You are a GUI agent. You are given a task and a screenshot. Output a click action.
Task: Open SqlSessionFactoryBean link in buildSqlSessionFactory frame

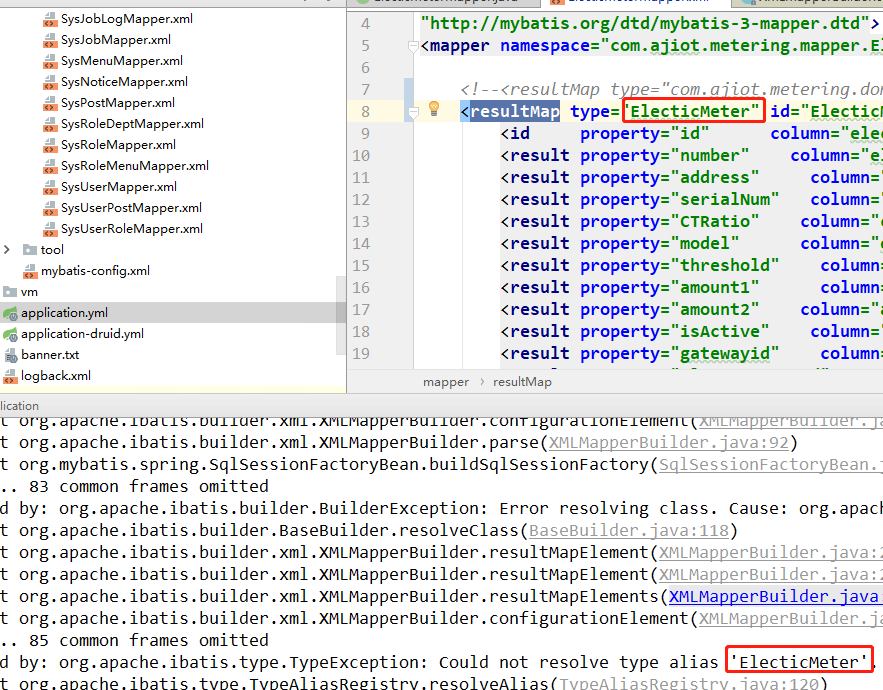point(770,465)
